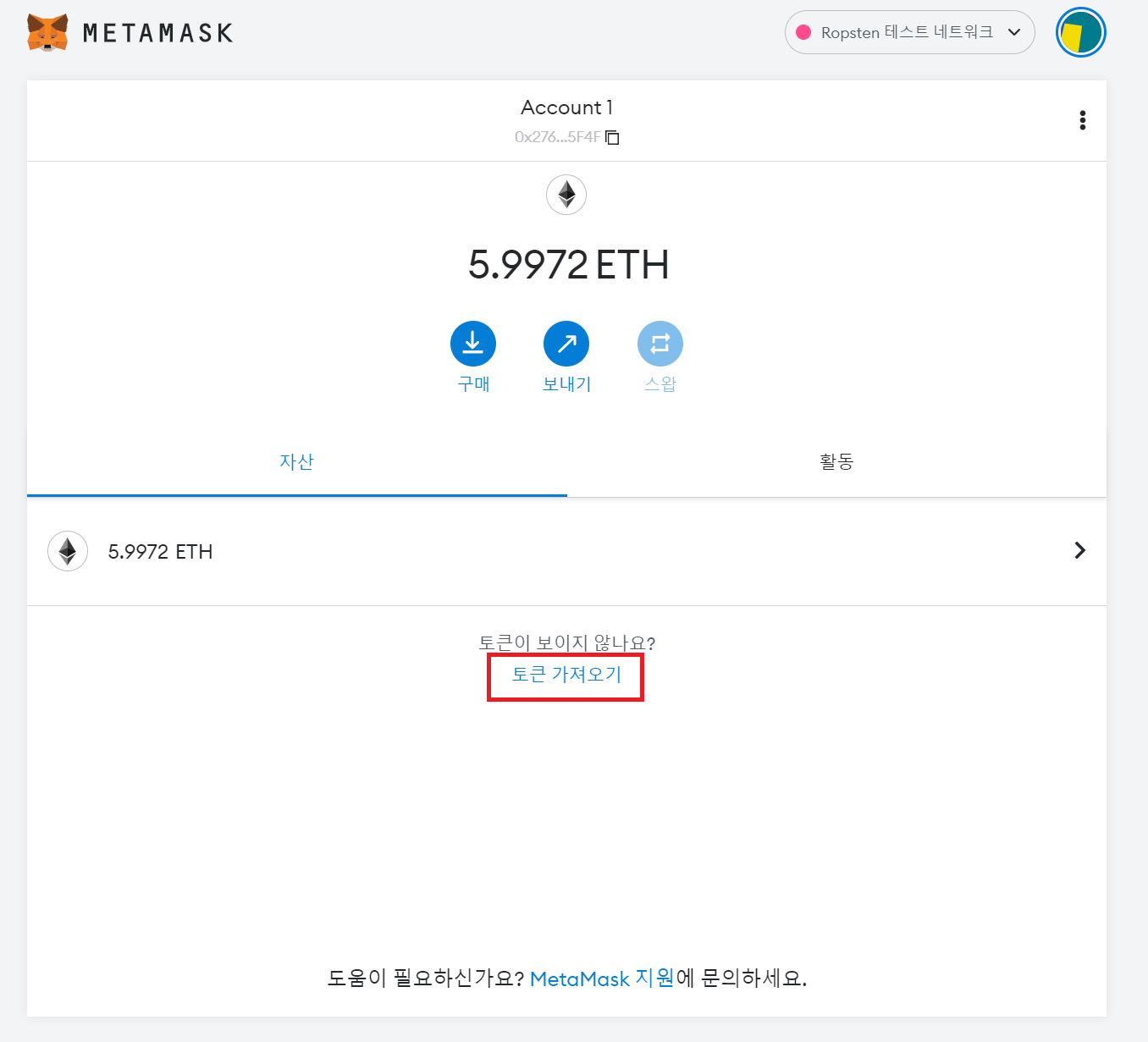Click the 0x276...5F4F address text

point(557,137)
